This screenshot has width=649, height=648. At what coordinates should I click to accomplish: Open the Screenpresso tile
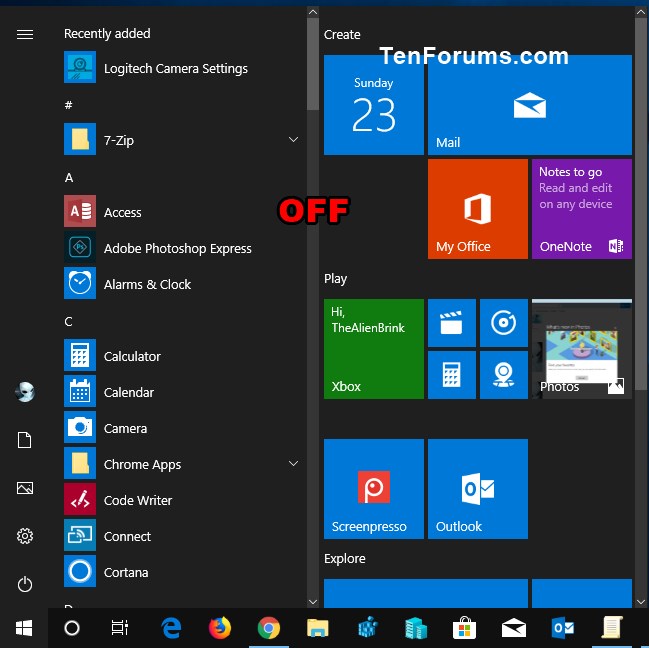tap(374, 489)
